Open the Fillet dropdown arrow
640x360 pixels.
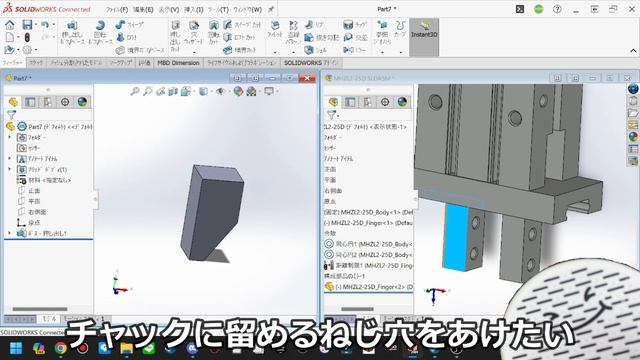(x=275, y=52)
